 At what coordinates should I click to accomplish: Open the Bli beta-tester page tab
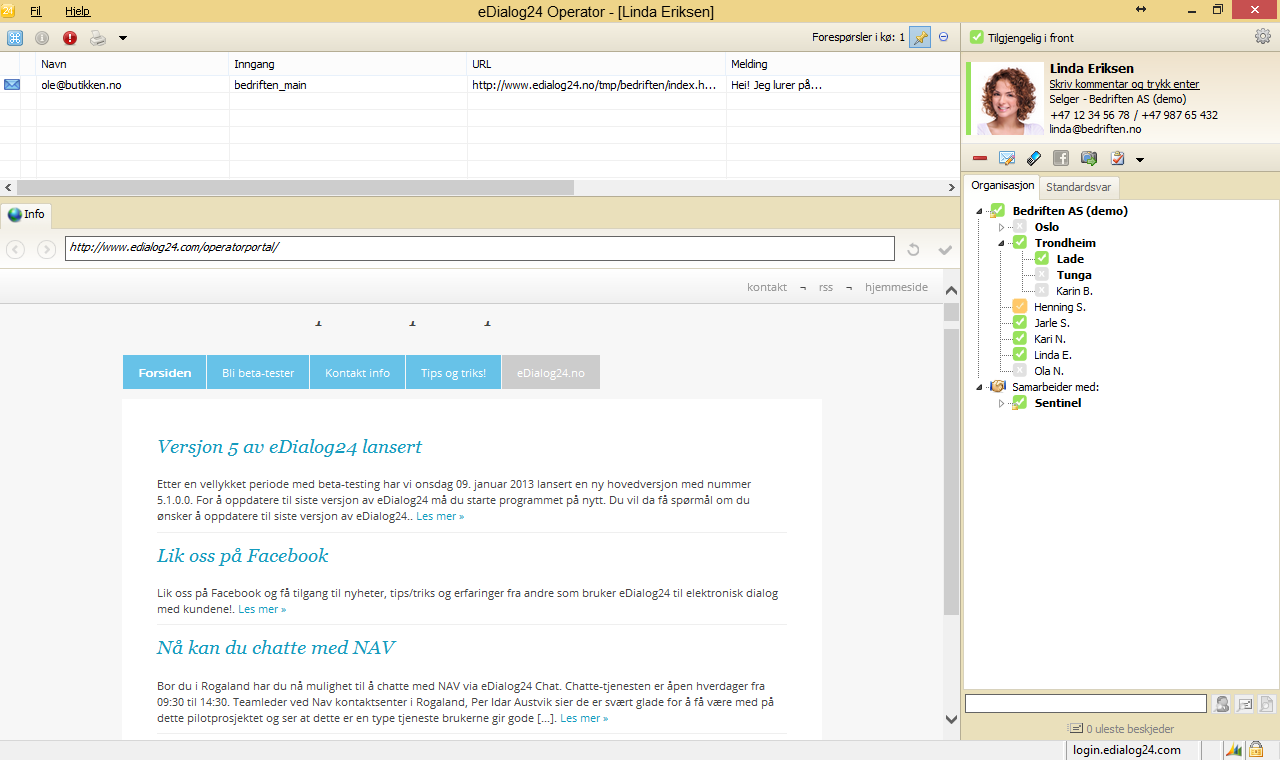coord(258,372)
